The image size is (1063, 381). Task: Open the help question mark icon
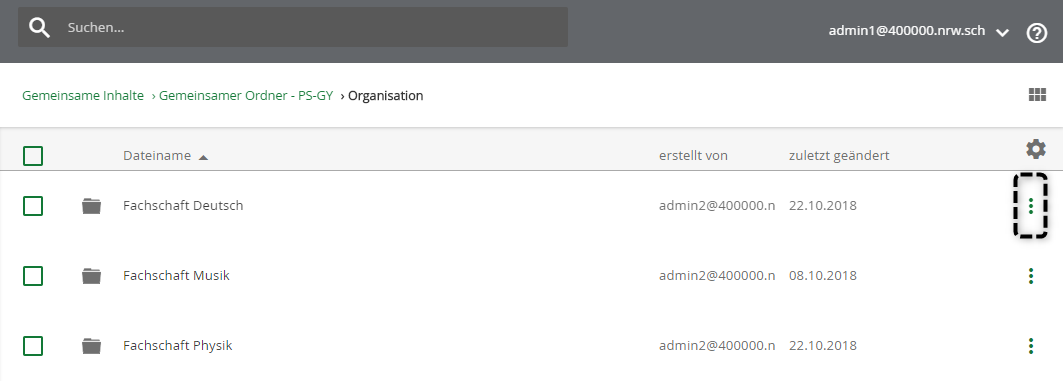point(1037,33)
